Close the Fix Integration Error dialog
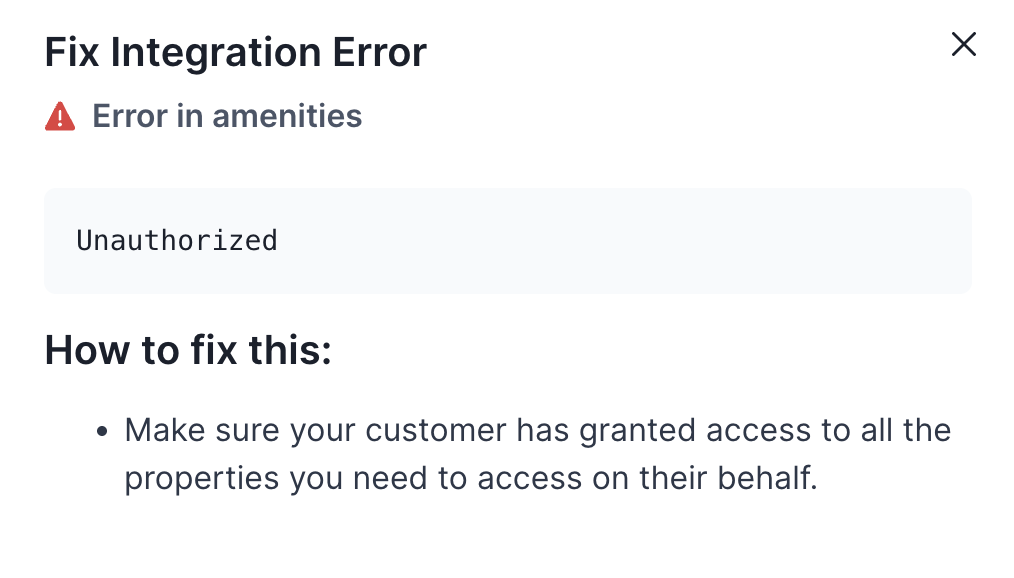Viewport: 1014px width, 578px height. (963, 45)
